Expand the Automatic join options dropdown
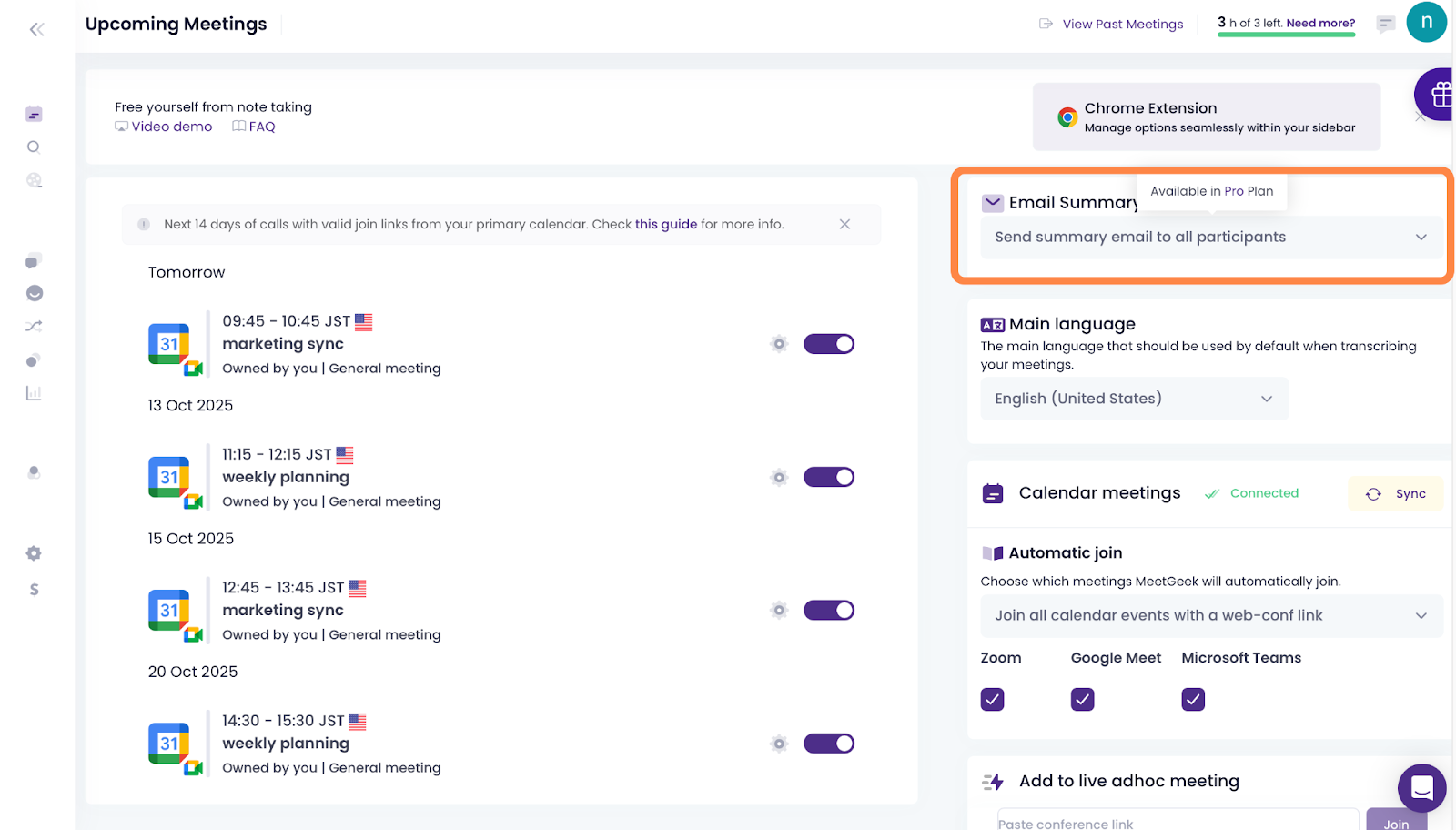Viewport: 1456px width, 830px height. pyautogui.click(x=1210, y=616)
